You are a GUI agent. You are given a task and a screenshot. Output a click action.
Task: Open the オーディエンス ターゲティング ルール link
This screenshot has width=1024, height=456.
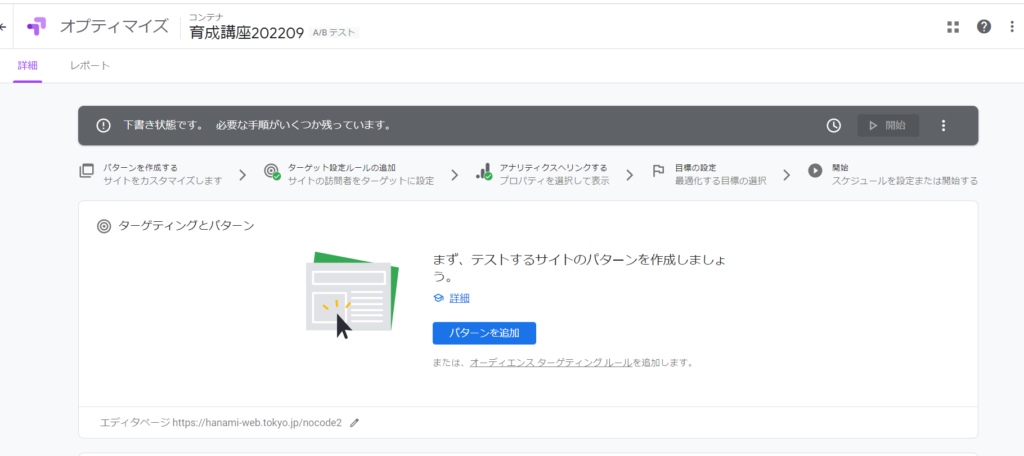550,363
